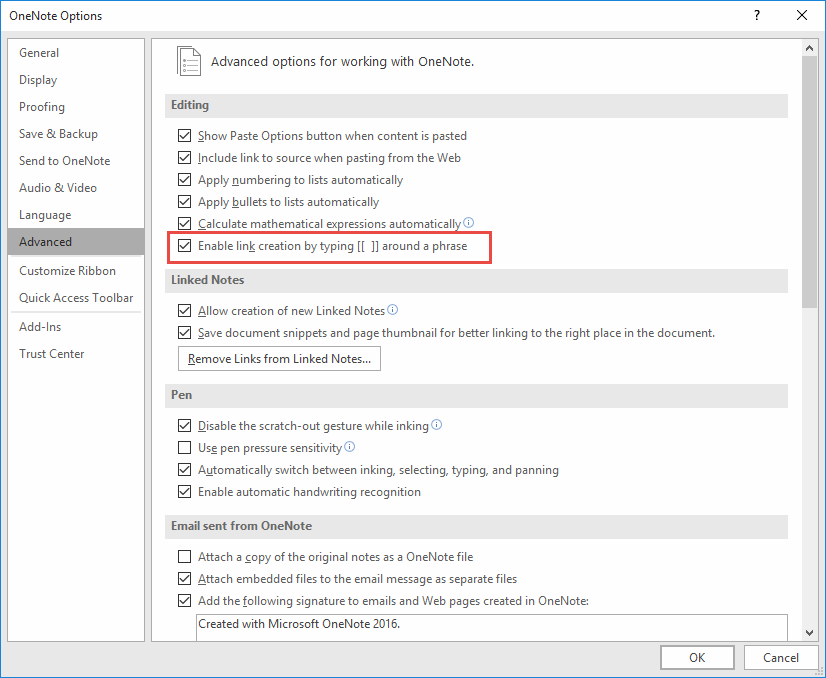This screenshot has width=826, height=678.
Task: Click the info icon beside Calculate mathematical expressions
Action: [468, 222]
